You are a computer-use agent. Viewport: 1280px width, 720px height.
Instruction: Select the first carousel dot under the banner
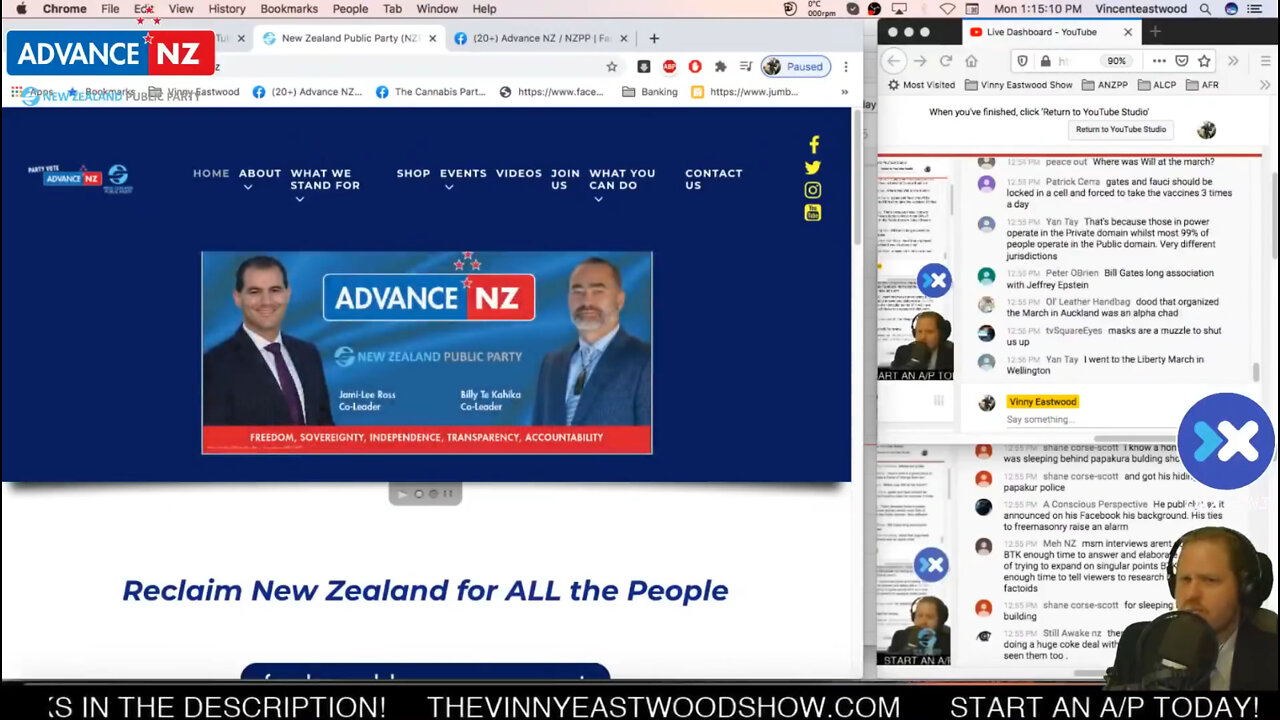pyautogui.click(x=419, y=494)
